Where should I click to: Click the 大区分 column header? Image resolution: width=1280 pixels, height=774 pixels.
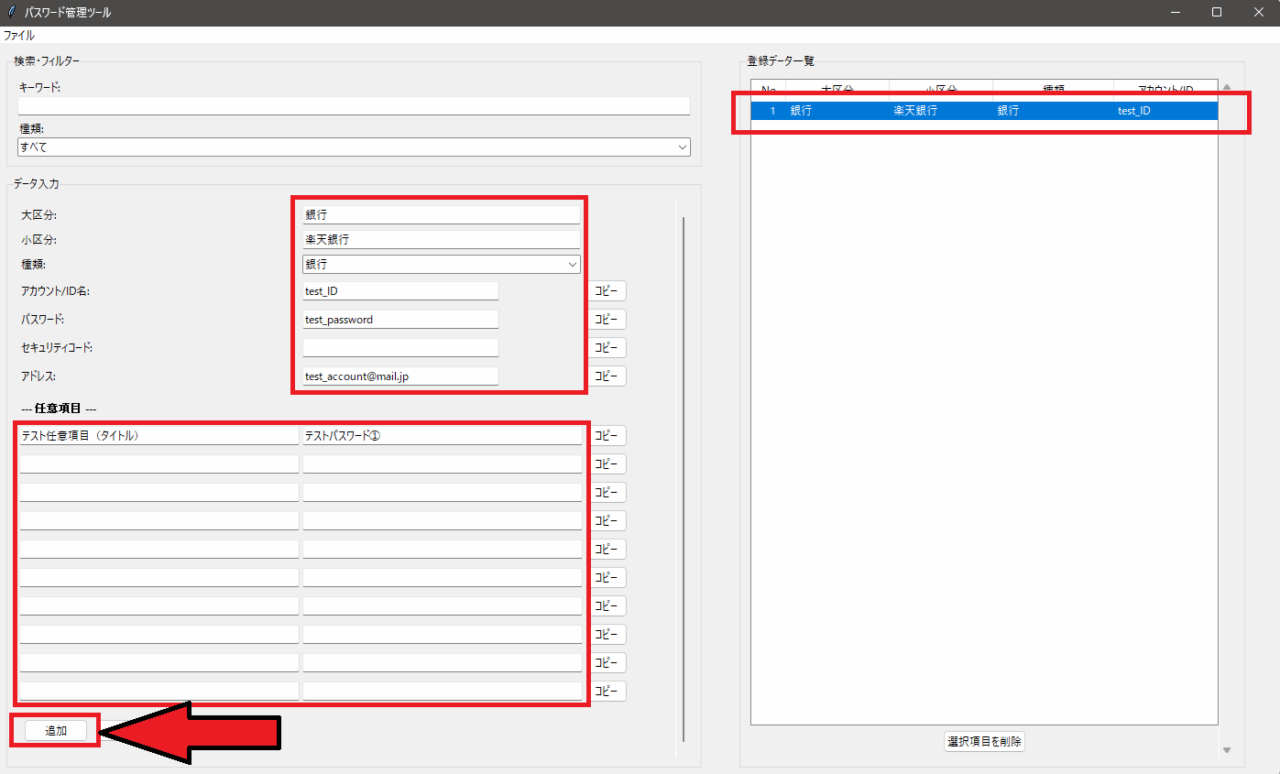coord(837,90)
